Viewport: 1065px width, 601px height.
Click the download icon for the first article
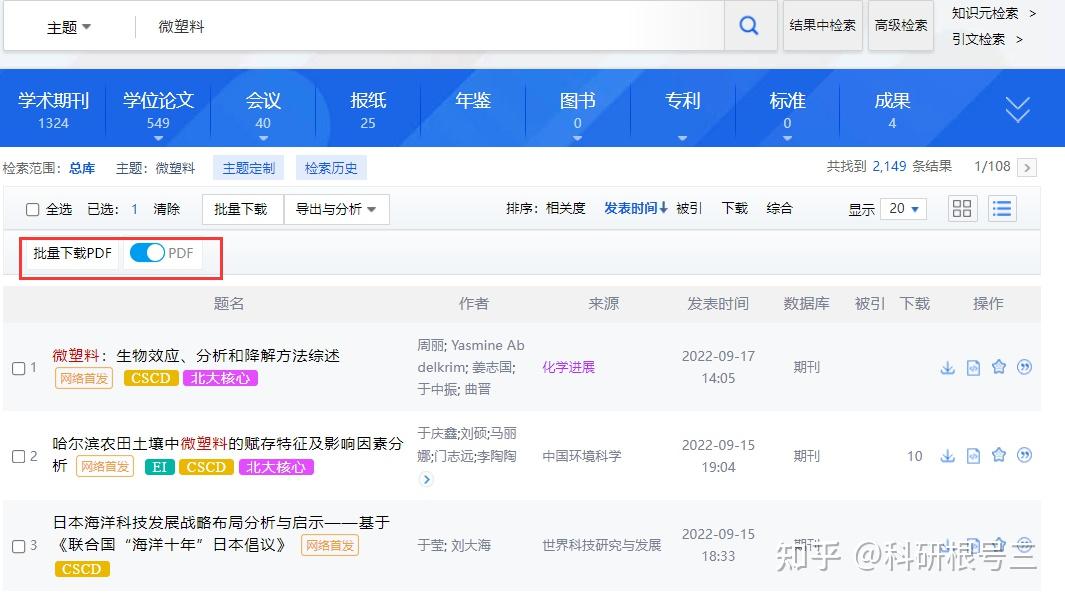947,367
